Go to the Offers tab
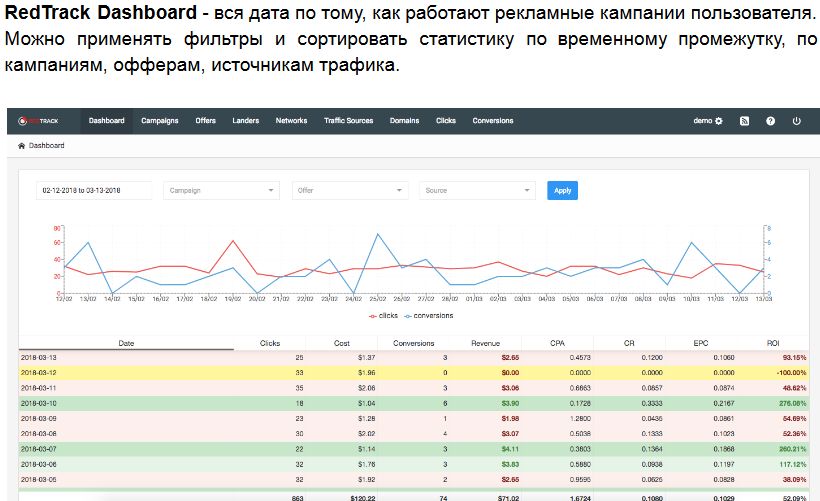This screenshot has width=820, height=501. [206, 121]
